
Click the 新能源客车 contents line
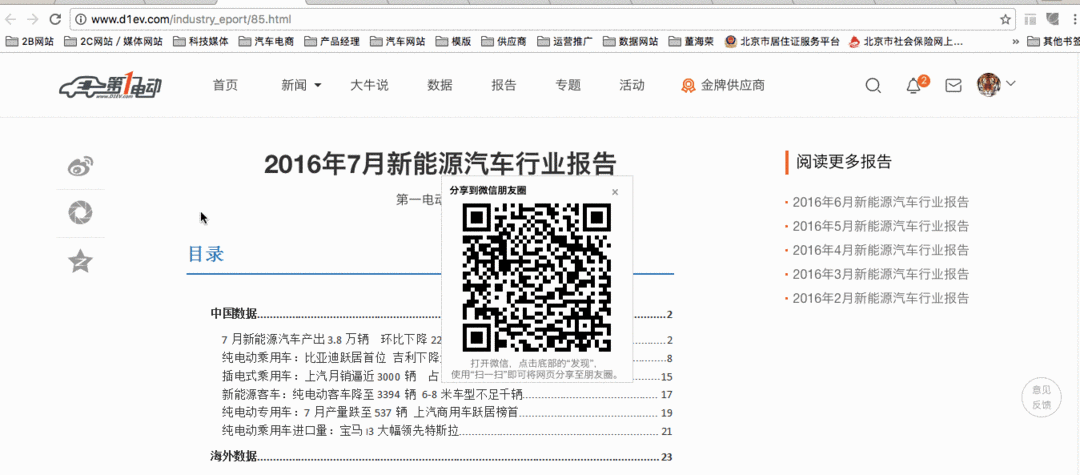click(x=447, y=394)
